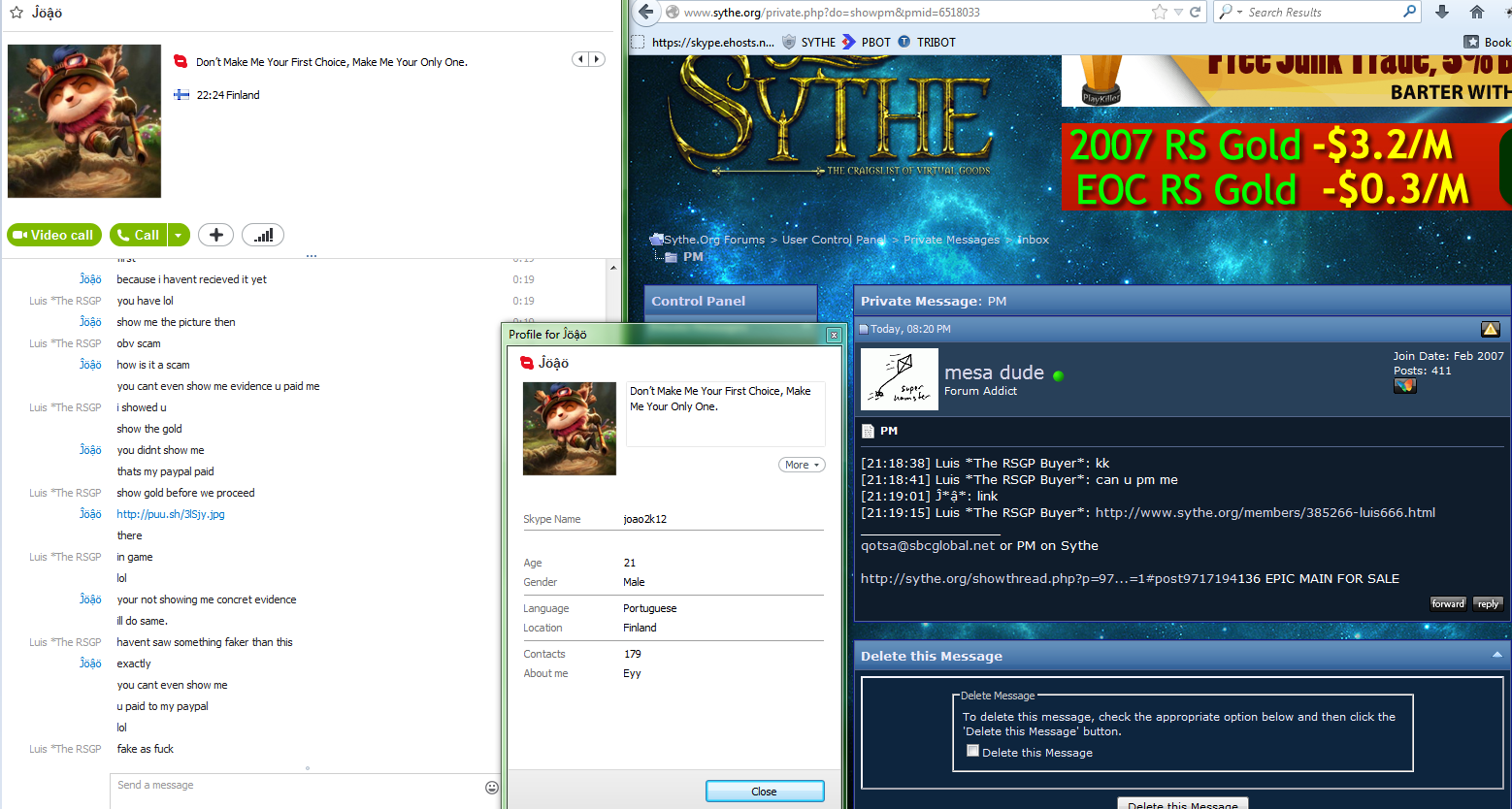Image resolution: width=1512 pixels, height=809 pixels.
Task: Open the Private Messages breadcrumb link
Action: [x=951, y=240]
